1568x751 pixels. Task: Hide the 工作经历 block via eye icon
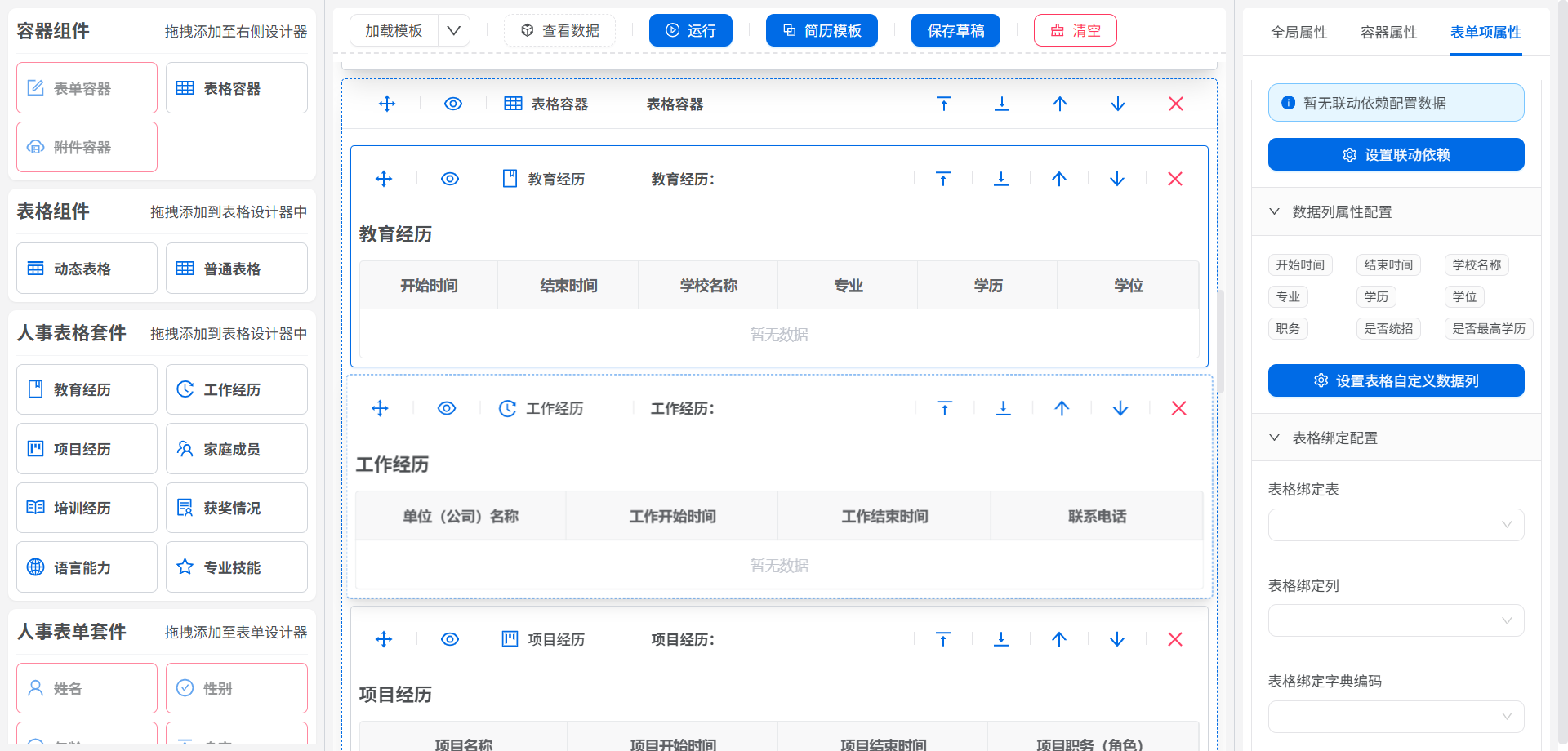pyautogui.click(x=447, y=408)
